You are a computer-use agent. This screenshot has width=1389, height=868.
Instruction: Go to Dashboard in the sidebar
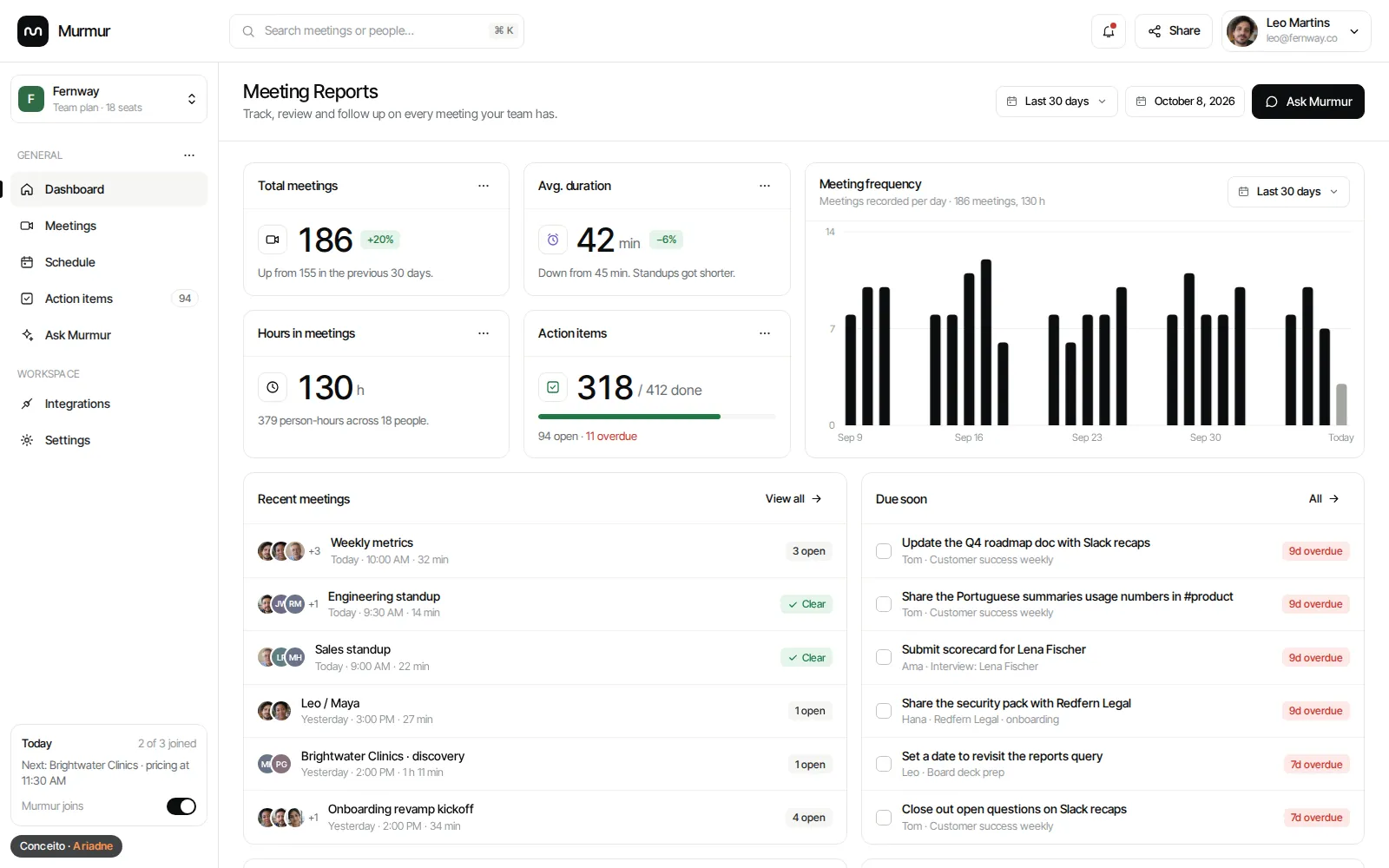109,189
